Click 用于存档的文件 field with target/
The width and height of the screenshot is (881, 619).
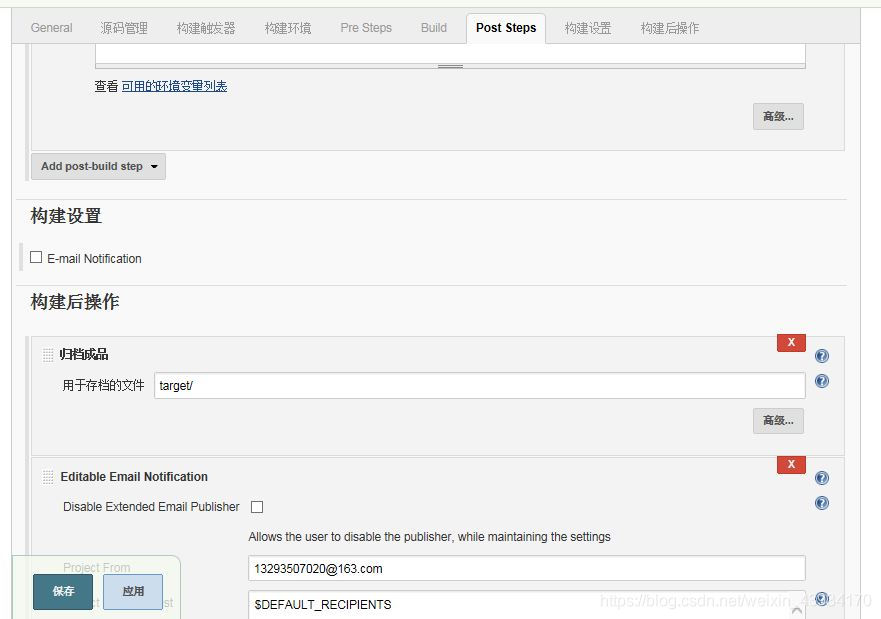480,385
